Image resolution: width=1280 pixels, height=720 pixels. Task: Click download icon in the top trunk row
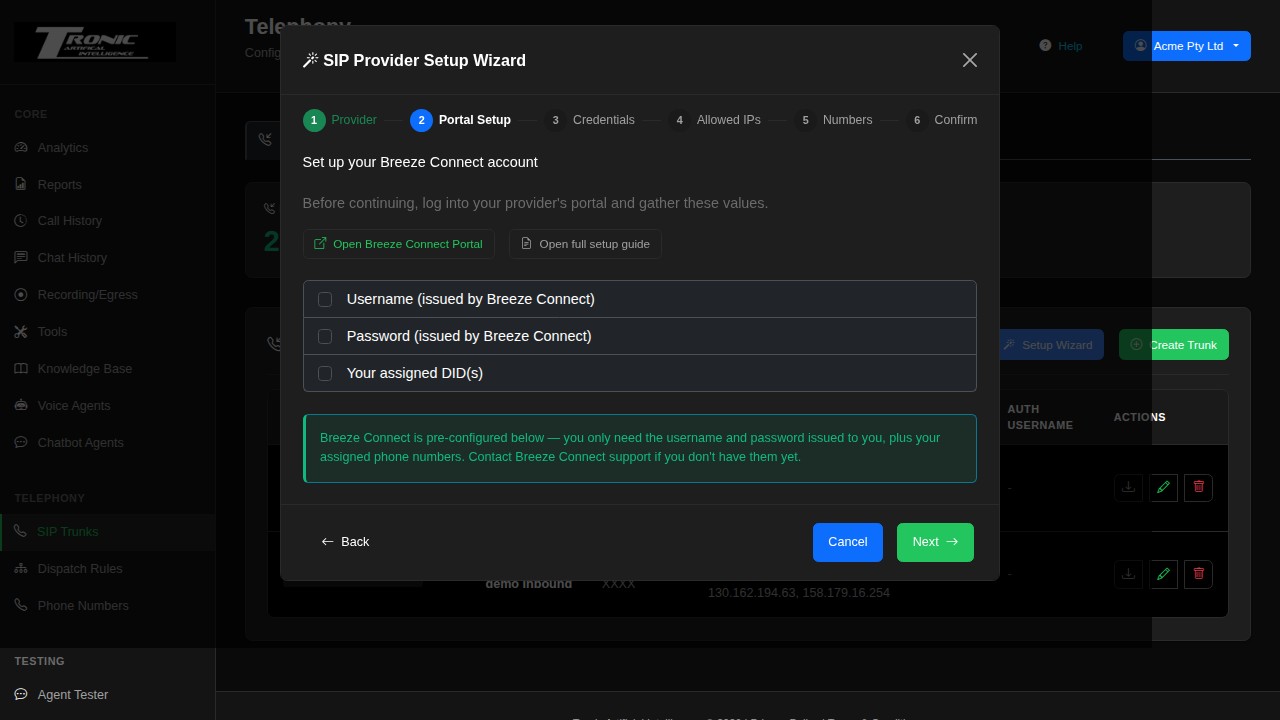point(1128,488)
